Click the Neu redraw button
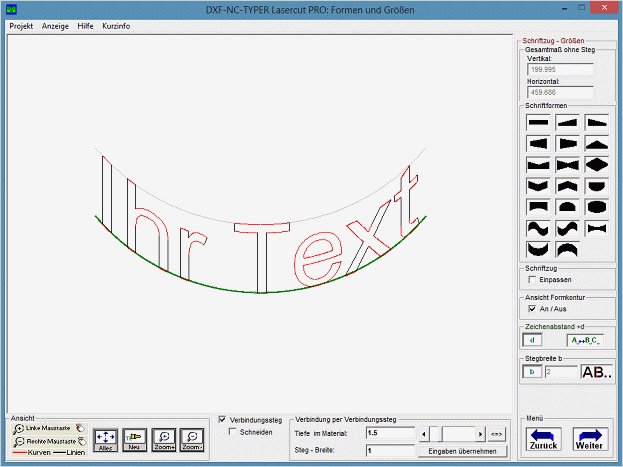This screenshot has width=623, height=467. (x=134, y=440)
